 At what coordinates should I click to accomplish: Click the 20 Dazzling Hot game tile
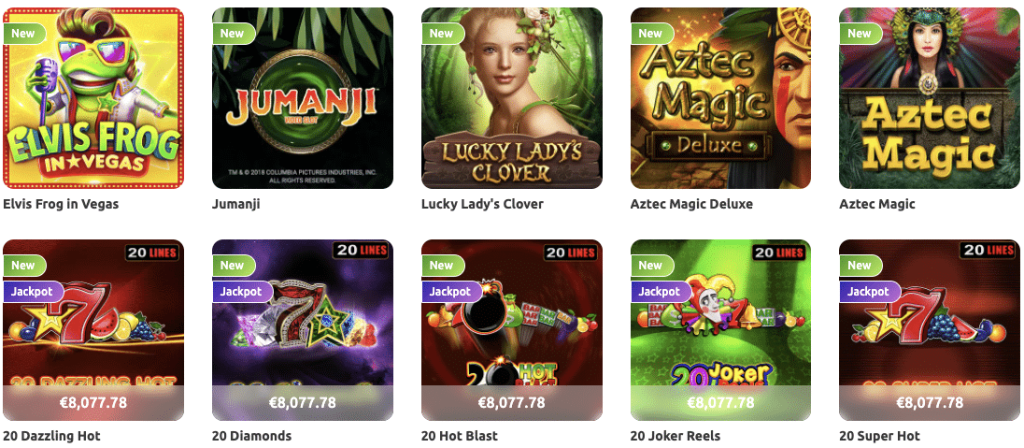point(93,330)
